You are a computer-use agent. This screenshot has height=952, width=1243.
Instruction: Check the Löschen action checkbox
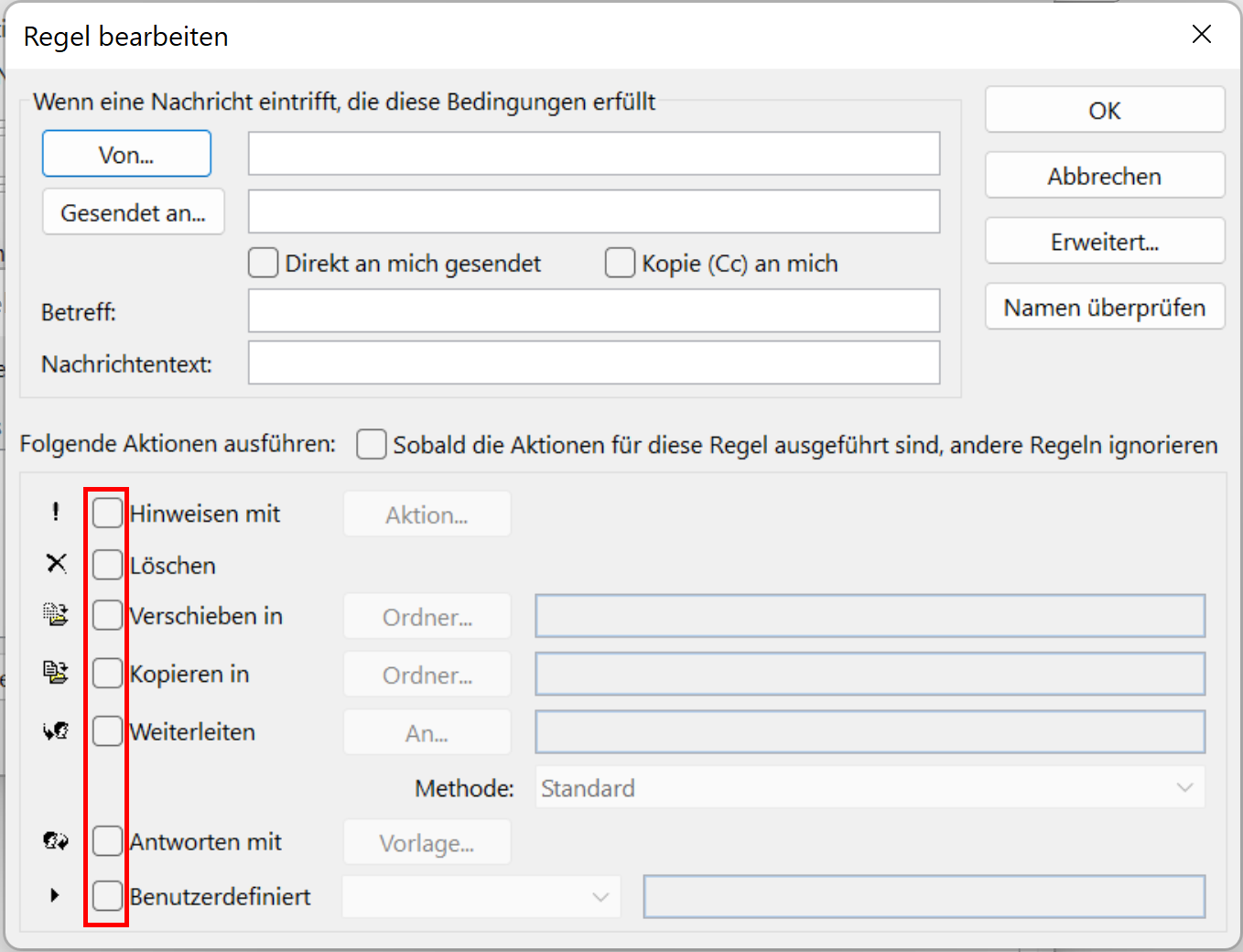click(x=108, y=565)
